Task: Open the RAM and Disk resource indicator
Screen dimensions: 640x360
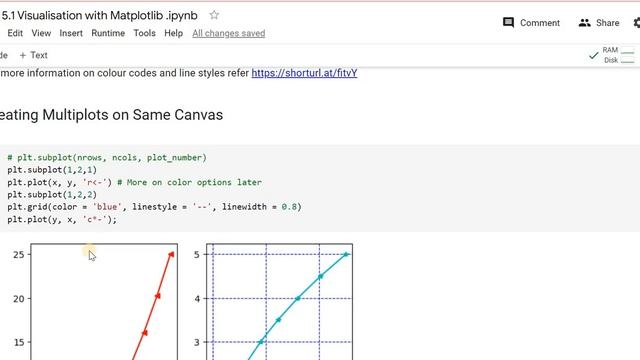Action: (618, 55)
